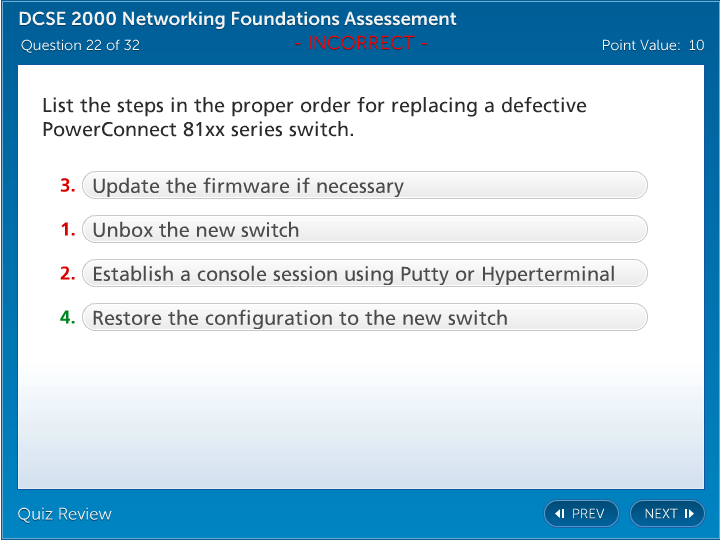Click the green number 4 beside Restore step
720x542 pixels.
click(x=68, y=318)
